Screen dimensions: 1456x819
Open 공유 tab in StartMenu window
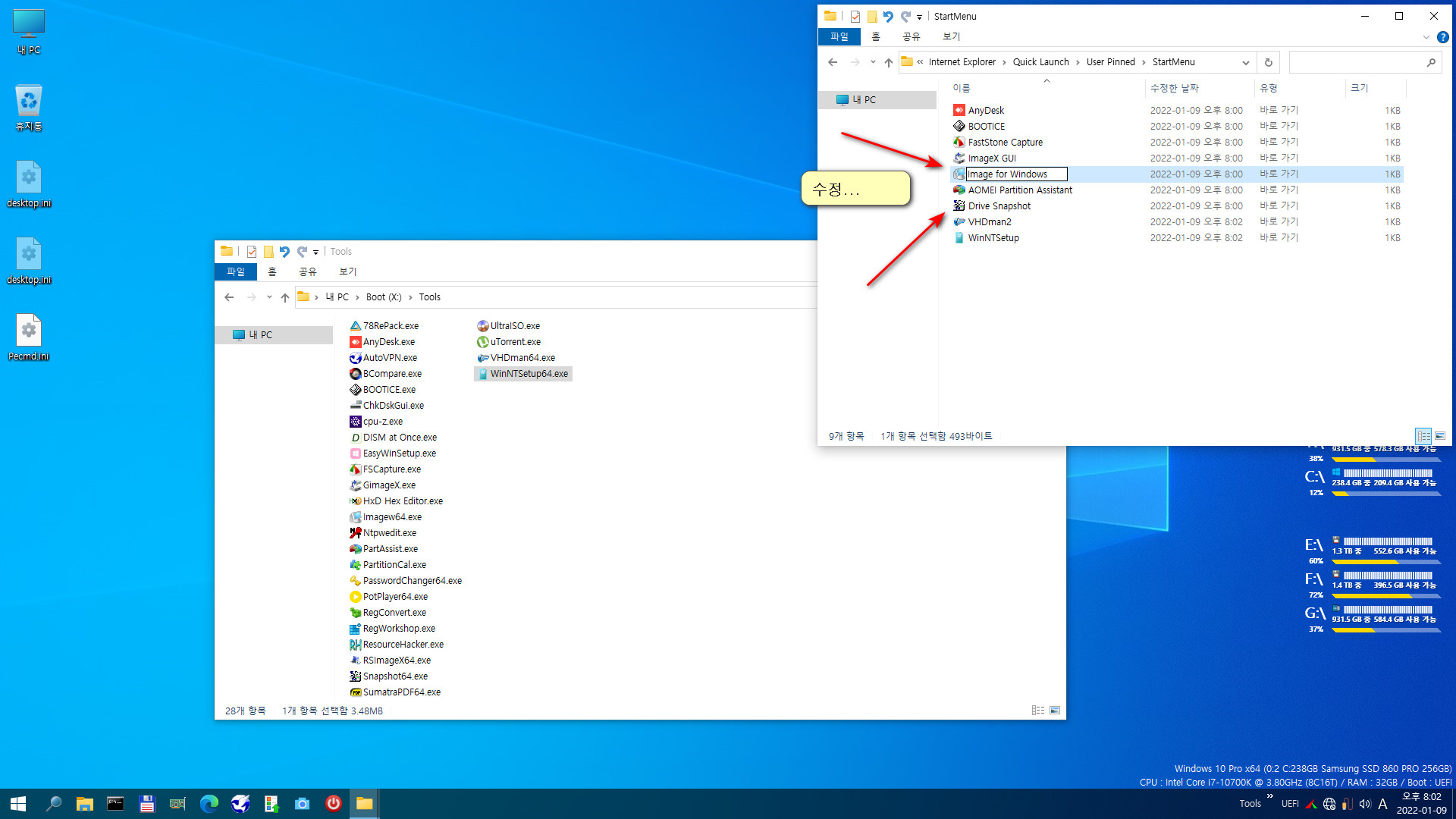click(911, 36)
